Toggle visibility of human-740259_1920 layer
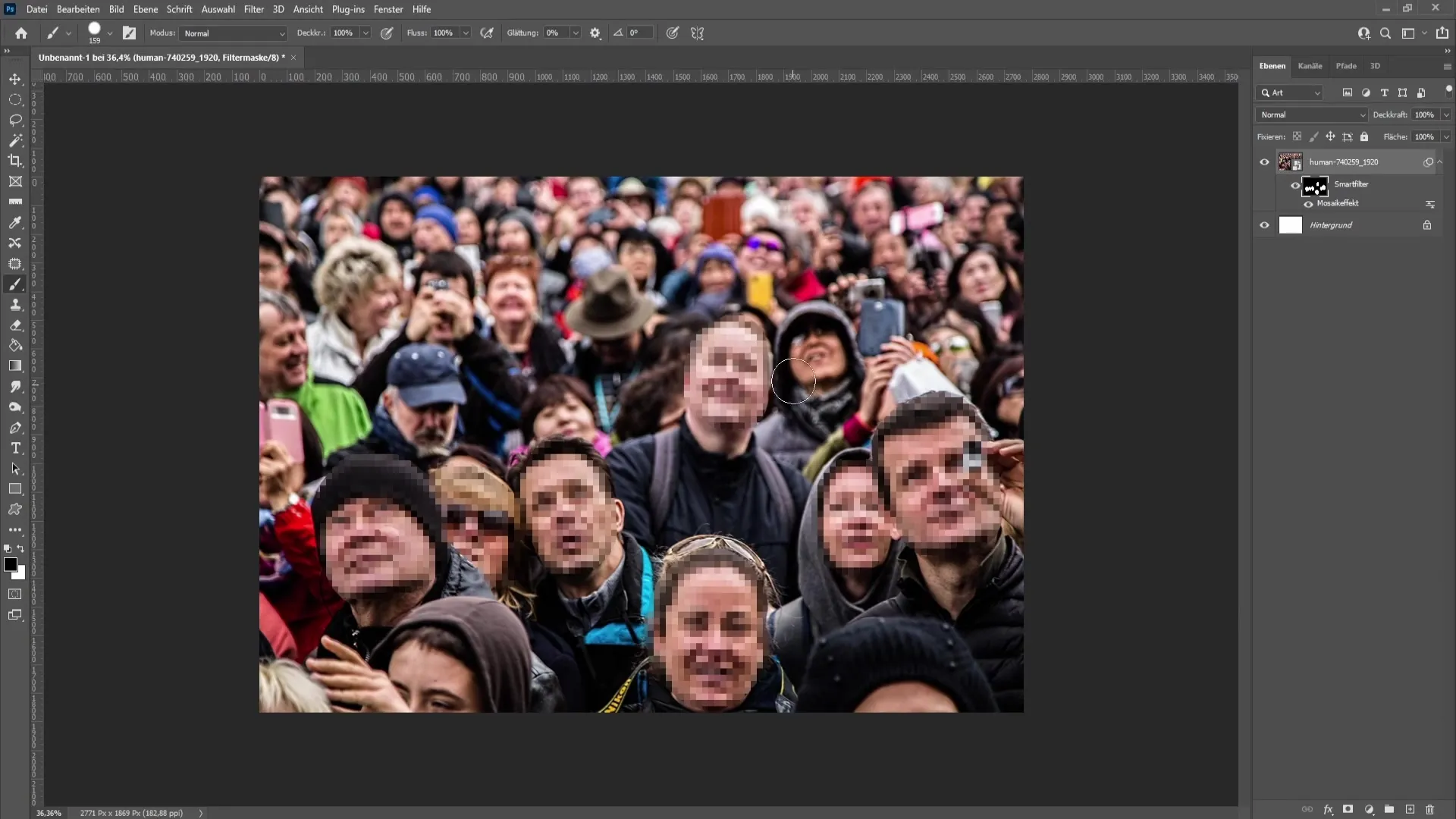Image resolution: width=1456 pixels, height=819 pixels. click(x=1264, y=162)
